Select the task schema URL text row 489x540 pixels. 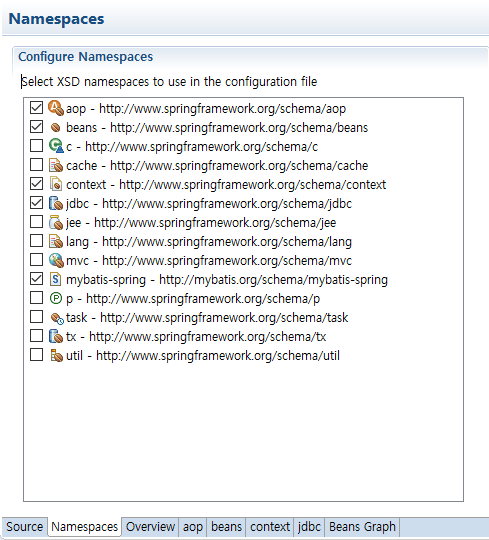[207, 318]
